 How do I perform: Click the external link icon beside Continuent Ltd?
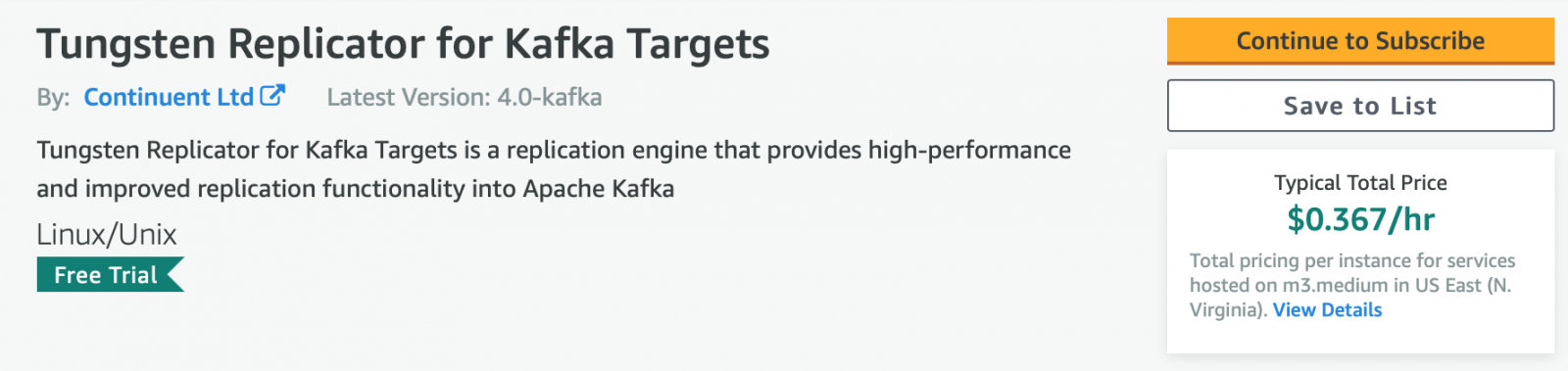pos(272,96)
